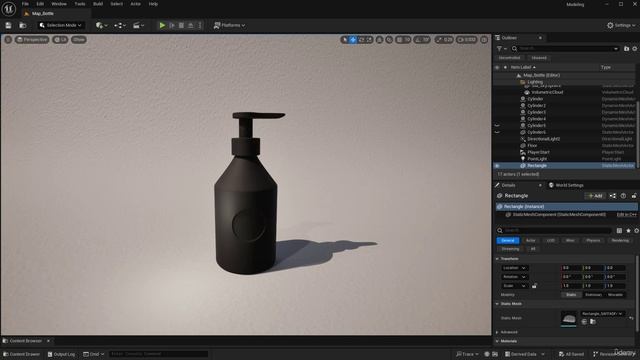
Task: Open the play options three-dot menu
Action: pyautogui.click(x=200, y=25)
